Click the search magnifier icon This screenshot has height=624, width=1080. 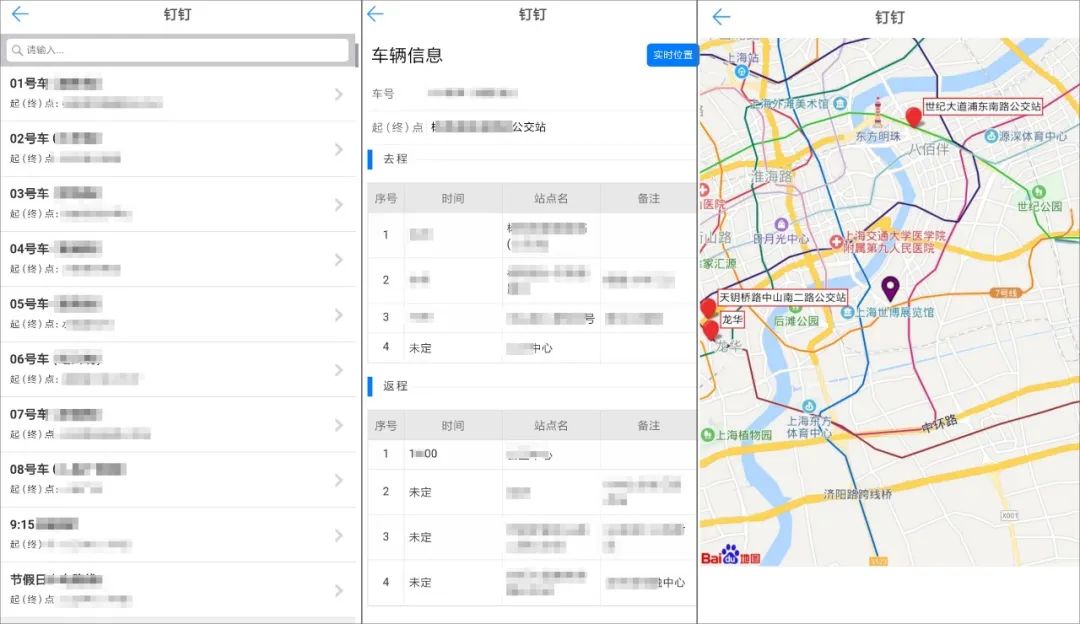point(17,50)
